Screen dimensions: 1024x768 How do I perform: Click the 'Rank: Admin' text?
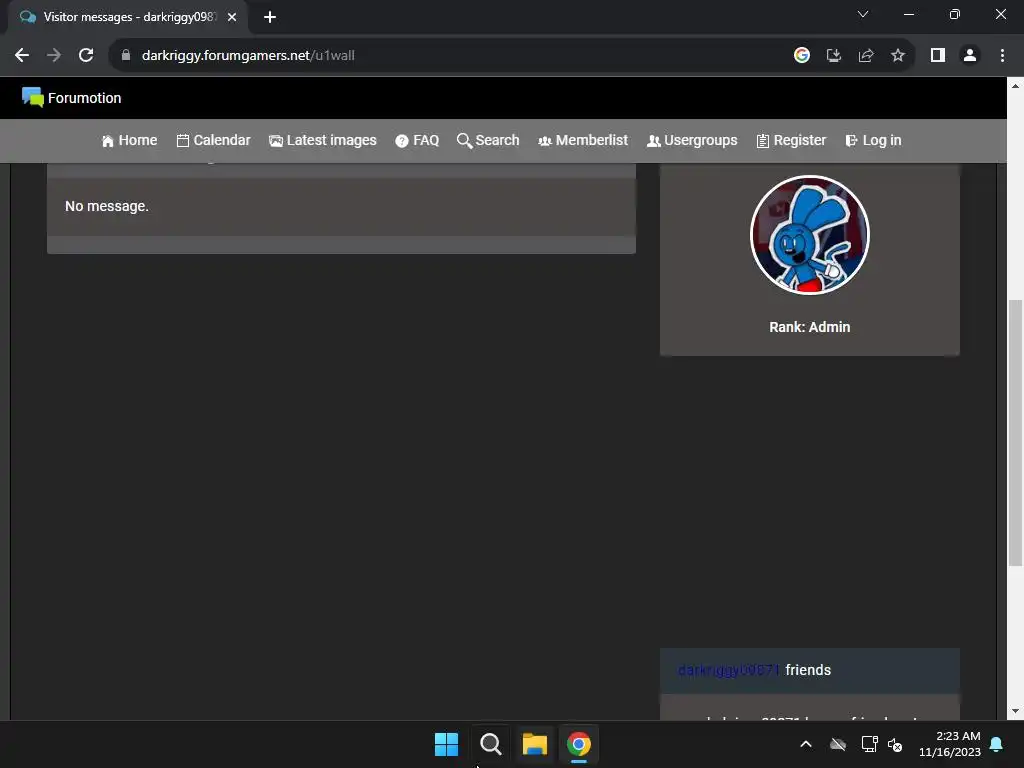pos(810,327)
